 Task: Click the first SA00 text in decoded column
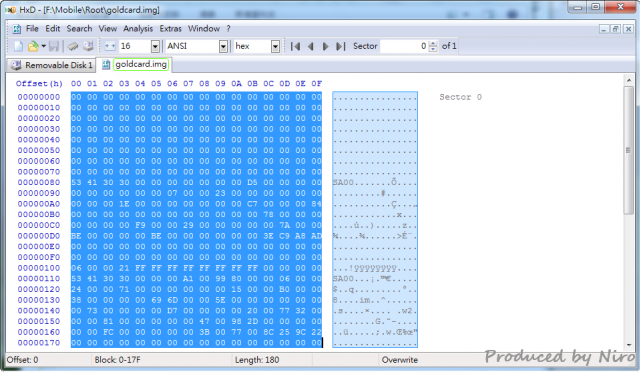(343, 183)
